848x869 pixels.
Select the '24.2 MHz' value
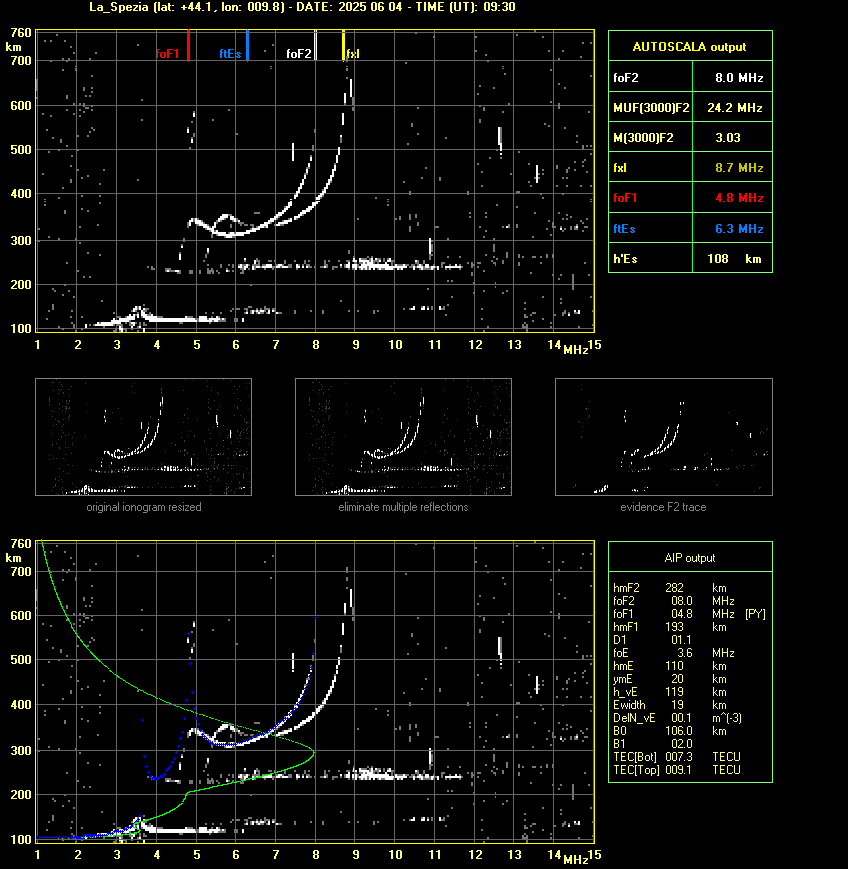click(x=735, y=108)
